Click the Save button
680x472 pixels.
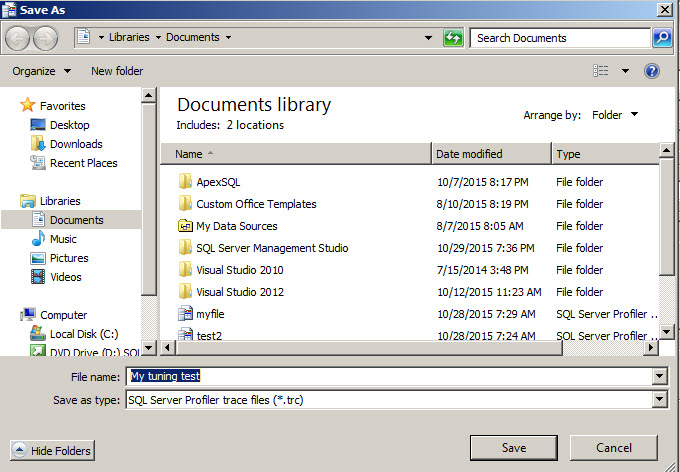[513, 448]
